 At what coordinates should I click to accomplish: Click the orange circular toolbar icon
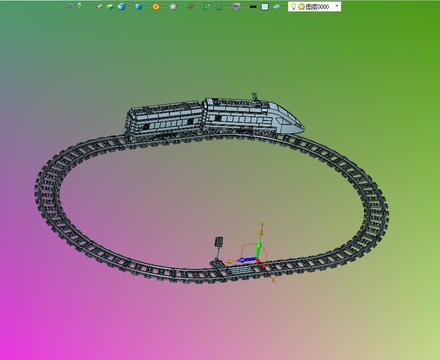[x=156, y=6]
